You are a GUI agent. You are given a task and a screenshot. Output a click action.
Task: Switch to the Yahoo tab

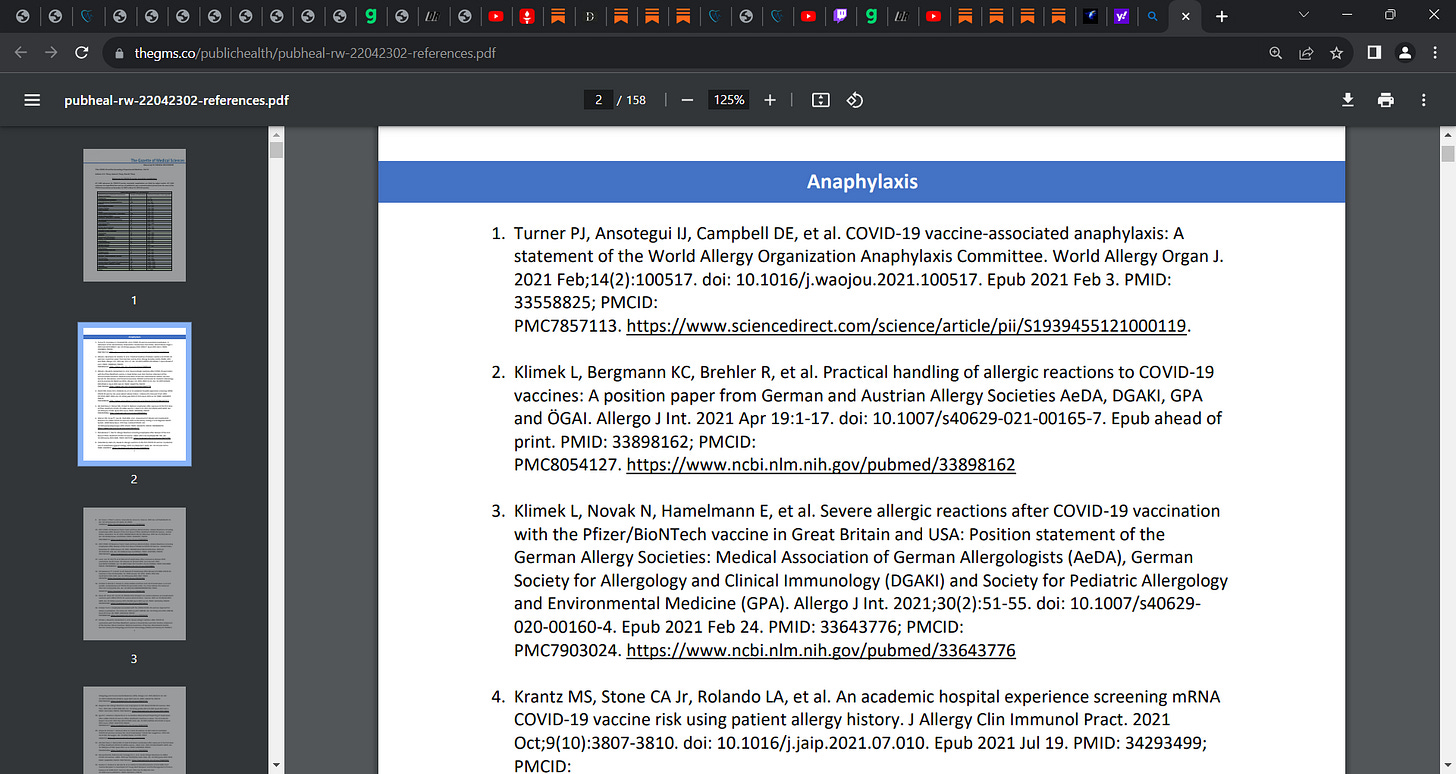pyautogui.click(x=1122, y=16)
